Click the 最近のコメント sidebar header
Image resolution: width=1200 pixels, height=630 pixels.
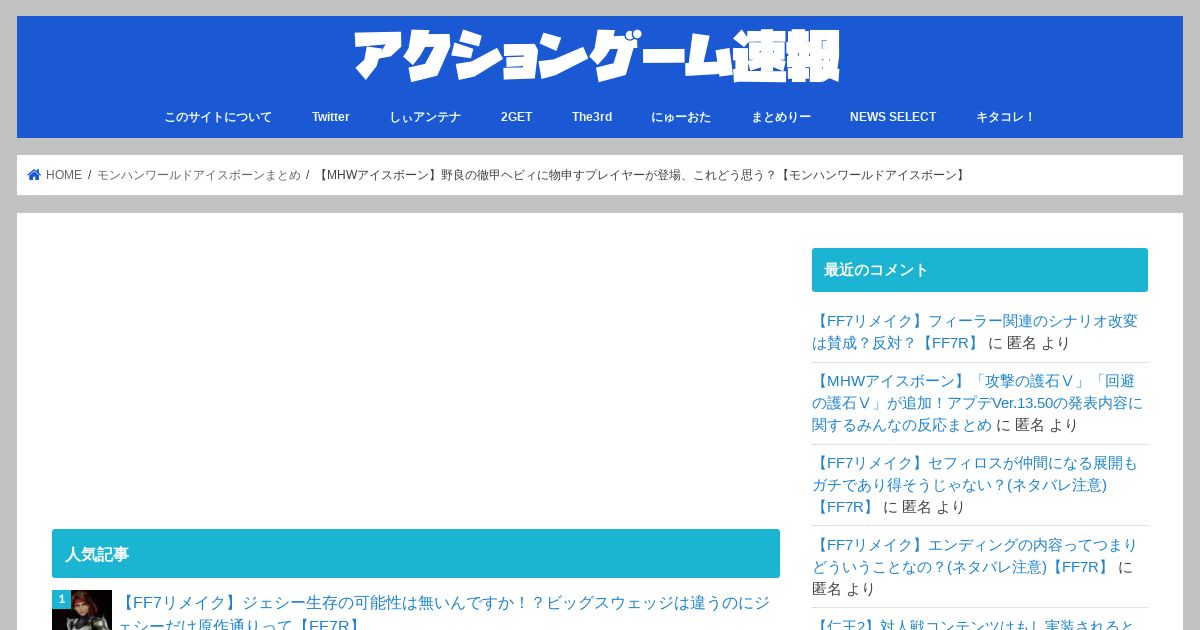click(x=980, y=270)
